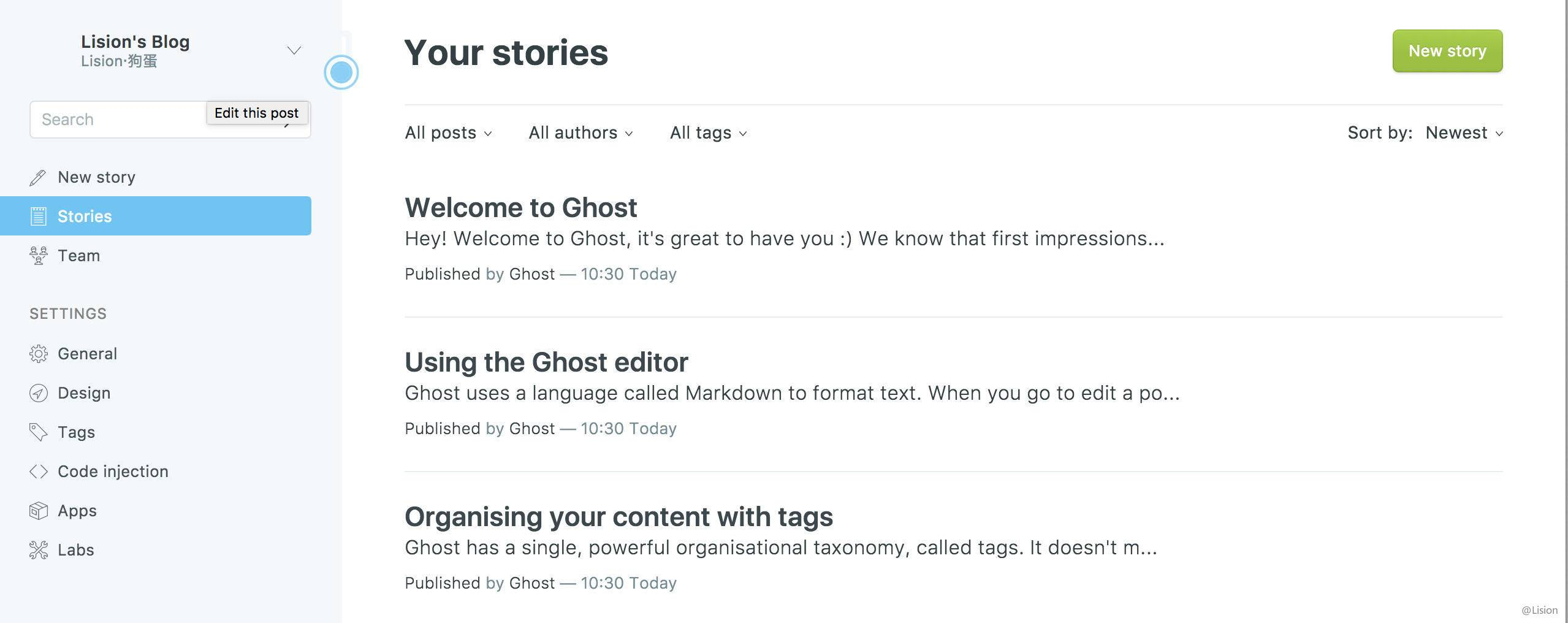Open the Using the Ghost editor post

(x=546, y=362)
